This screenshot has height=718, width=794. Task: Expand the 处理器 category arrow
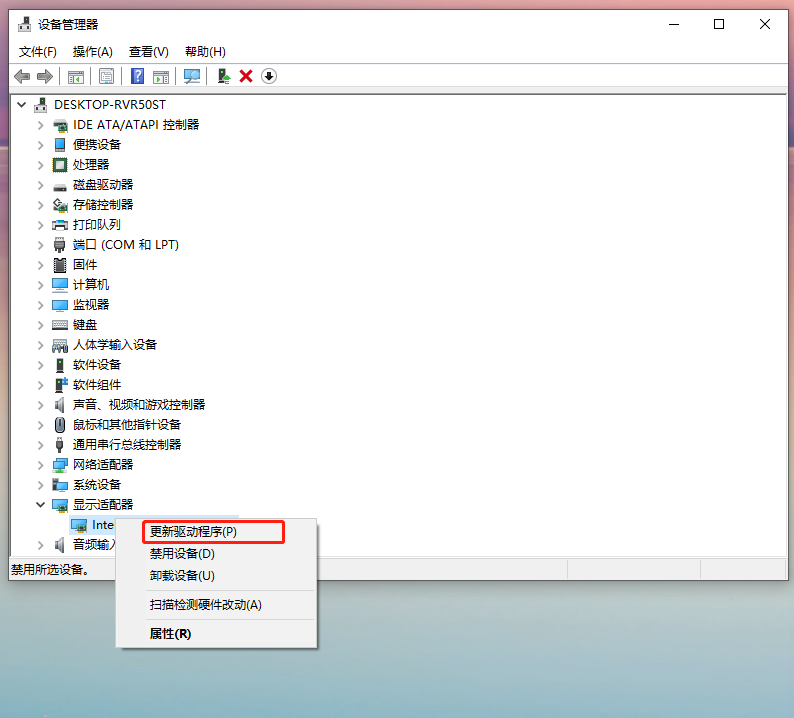[x=41, y=165]
